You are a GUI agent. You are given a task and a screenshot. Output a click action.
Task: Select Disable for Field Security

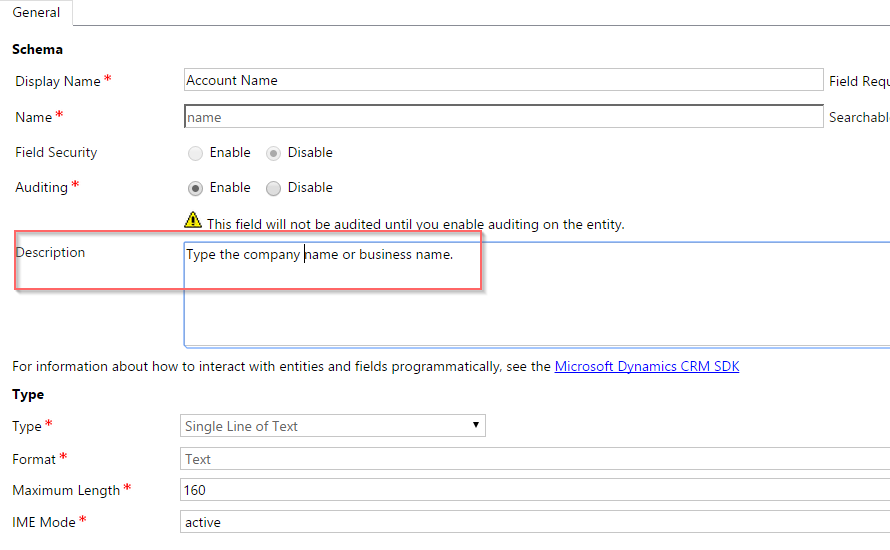[x=274, y=153]
